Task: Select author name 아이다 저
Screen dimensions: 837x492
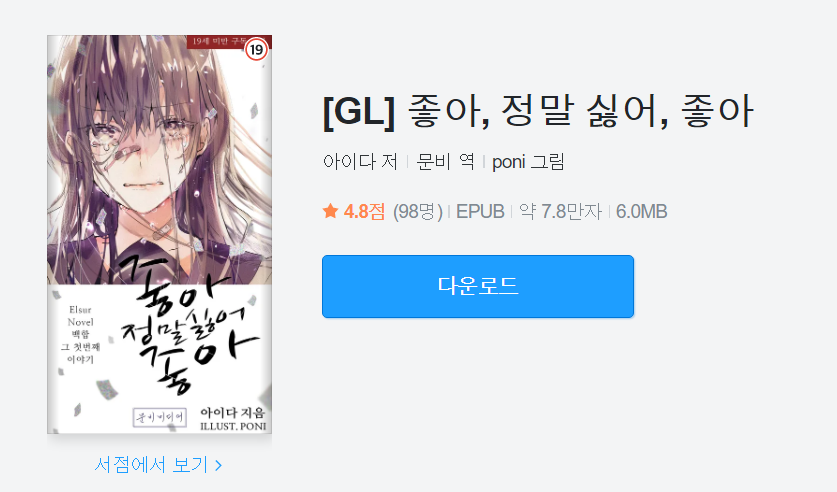Action: tap(360, 161)
